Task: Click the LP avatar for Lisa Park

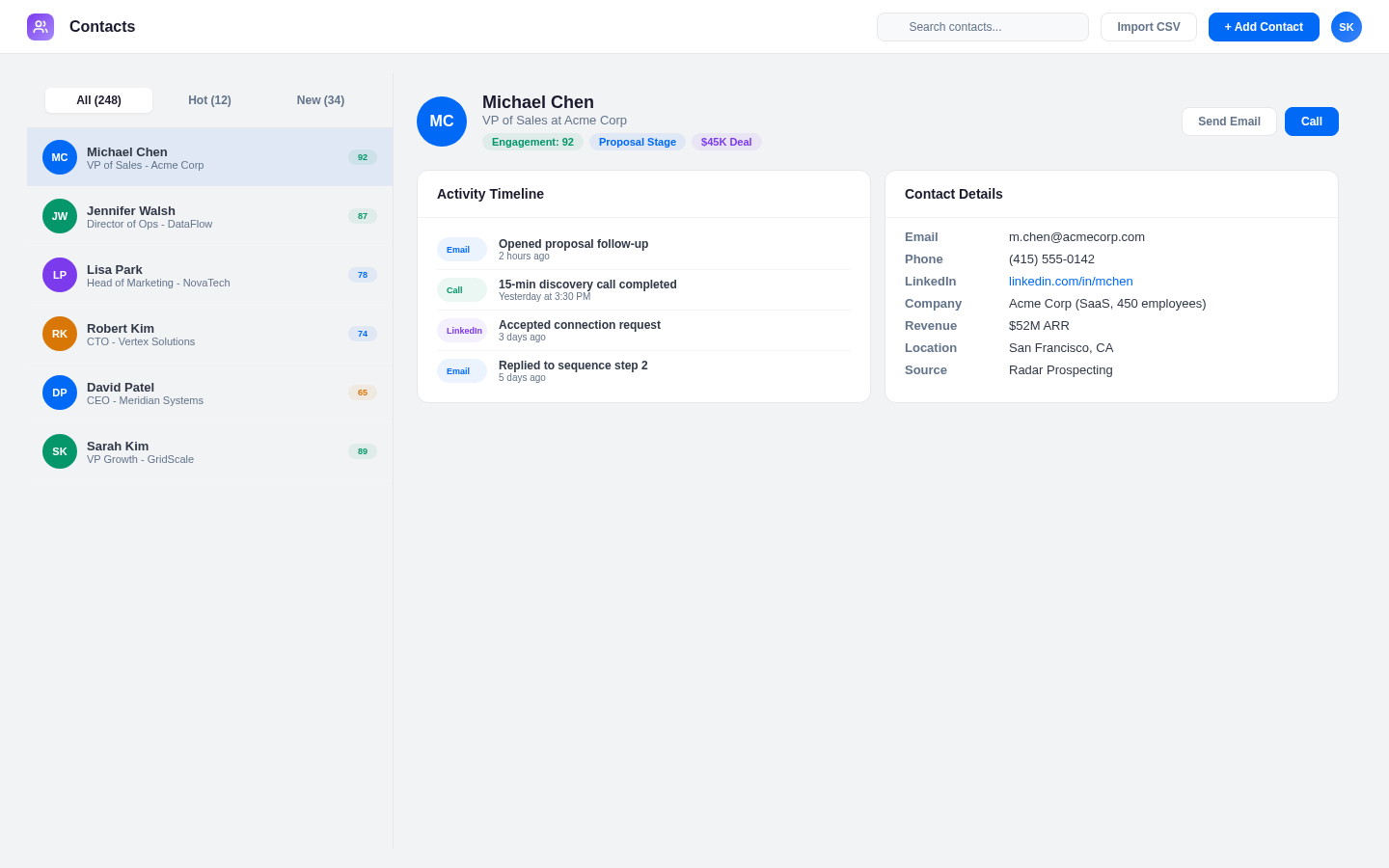Action: (x=60, y=275)
